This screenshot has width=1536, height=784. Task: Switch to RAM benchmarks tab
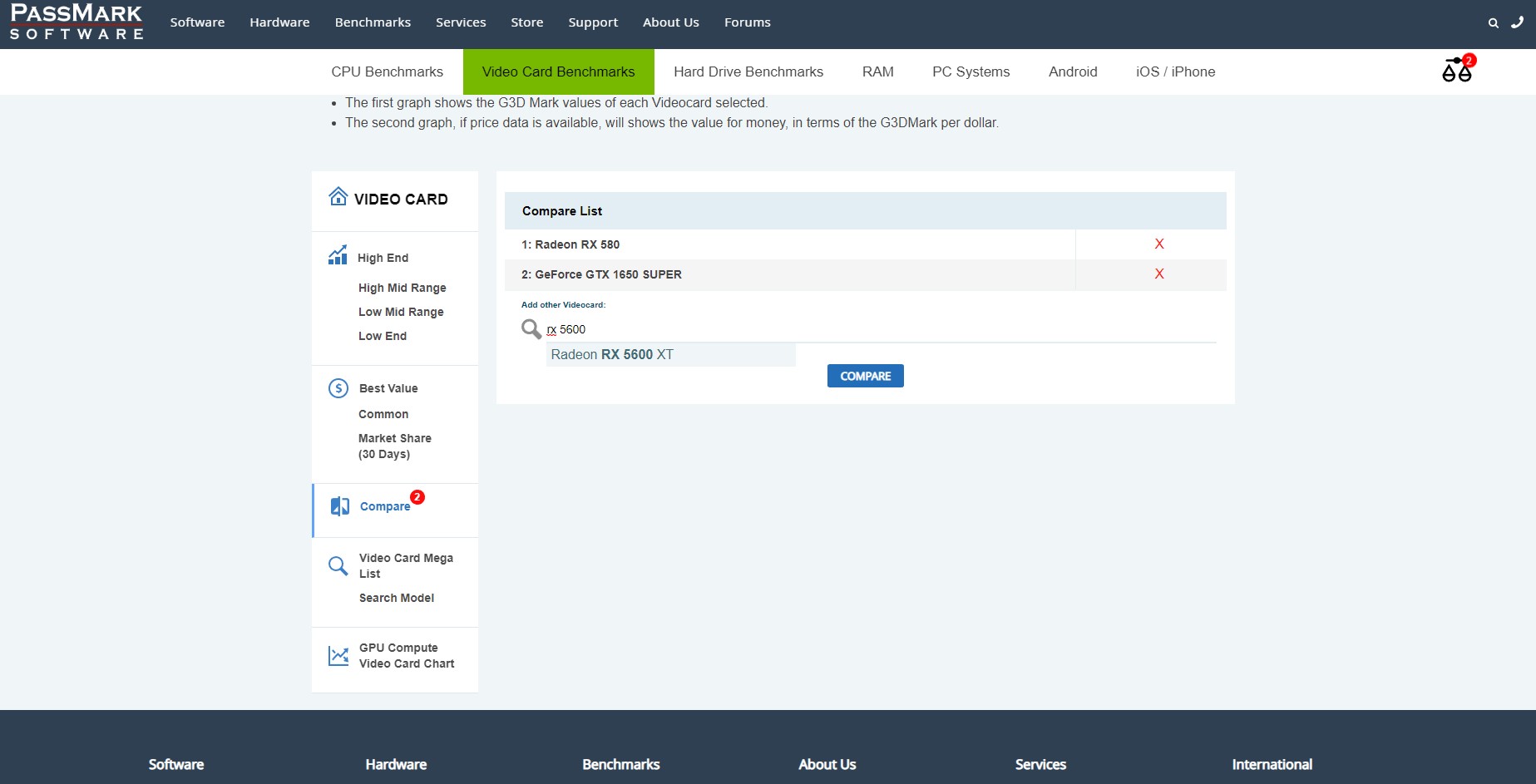point(878,71)
